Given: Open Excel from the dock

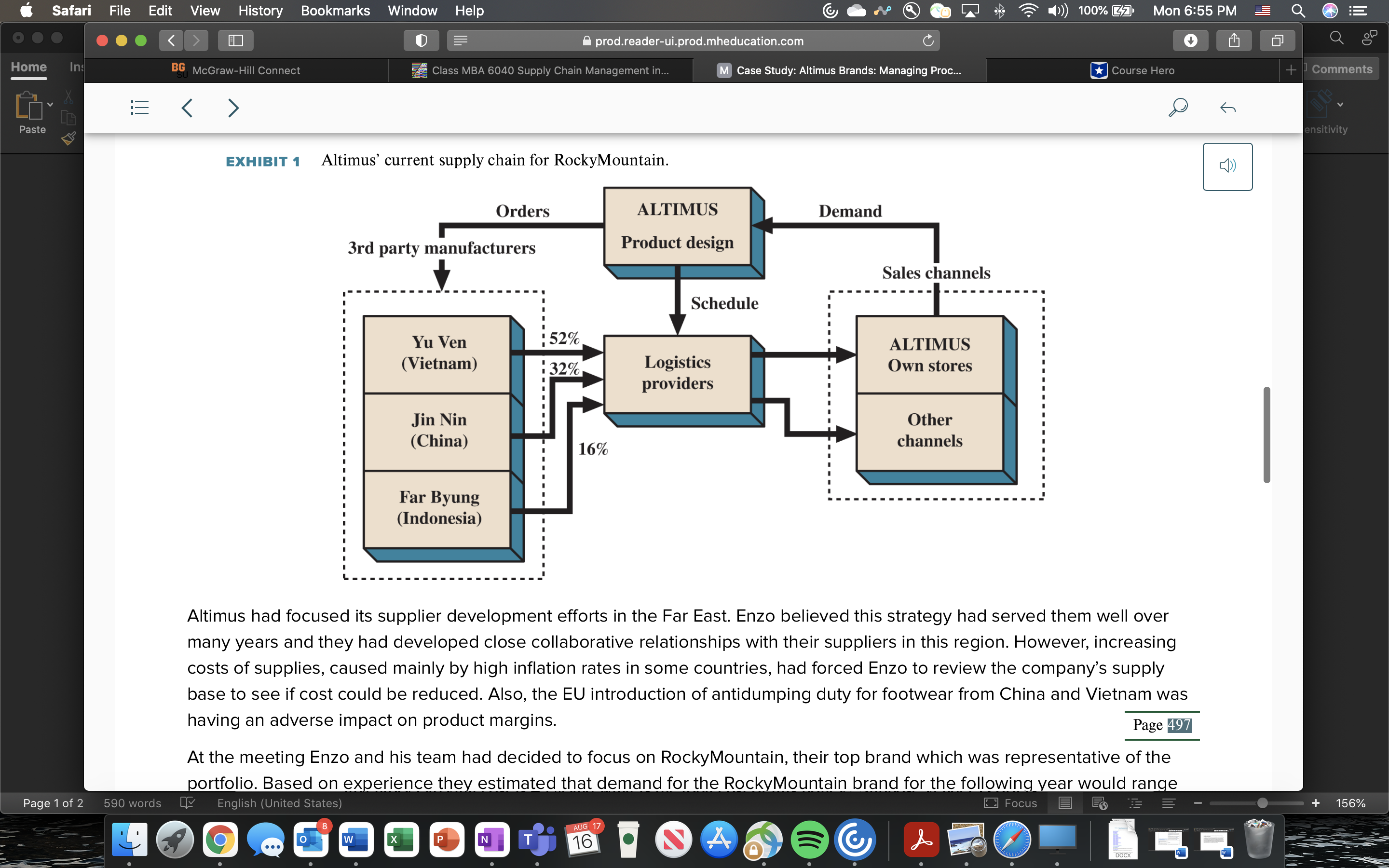Looking at the screenshot, I should 401,840.
